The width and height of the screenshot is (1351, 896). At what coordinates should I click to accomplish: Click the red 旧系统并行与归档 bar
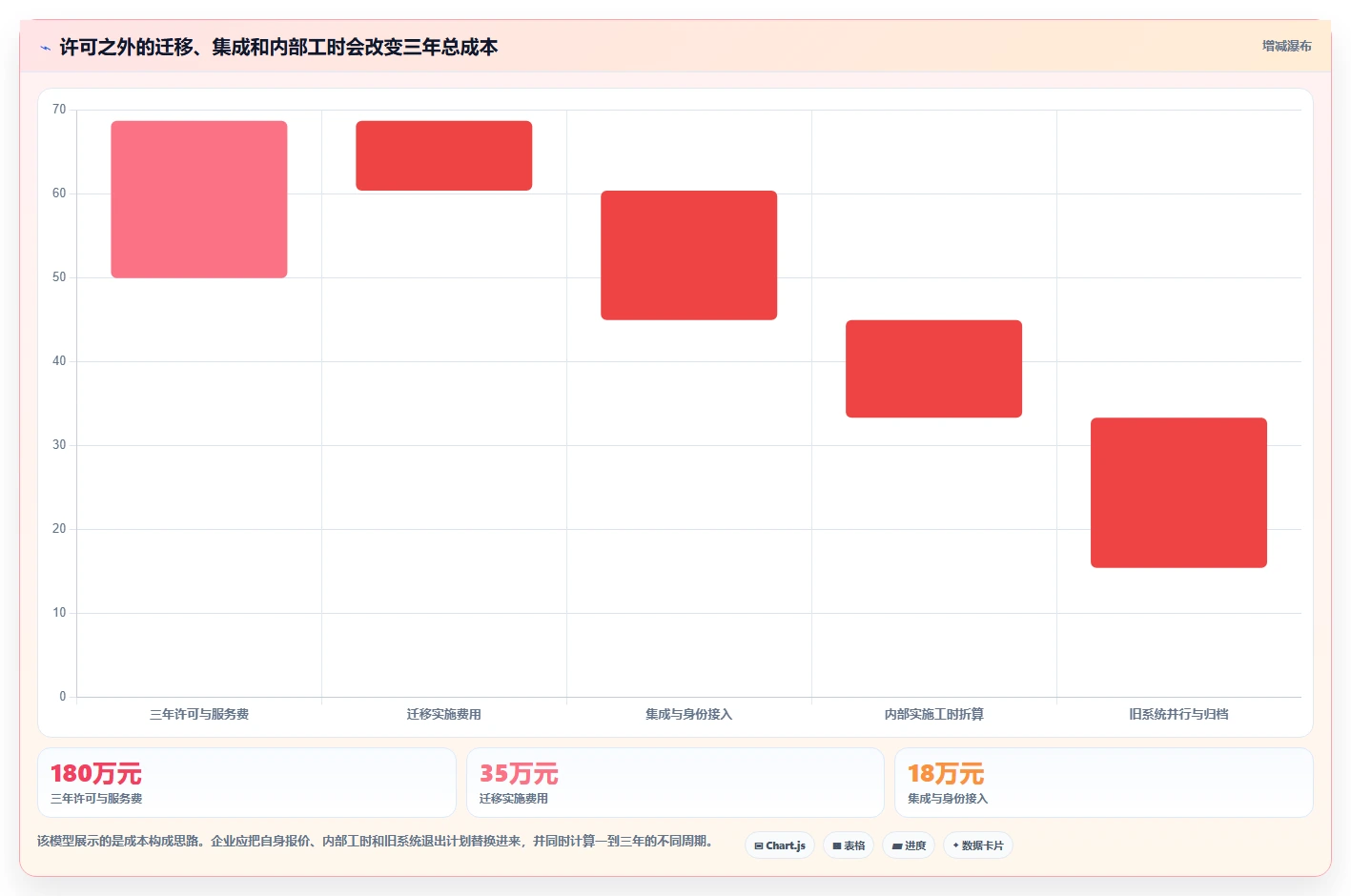[x=1179, y=493]
